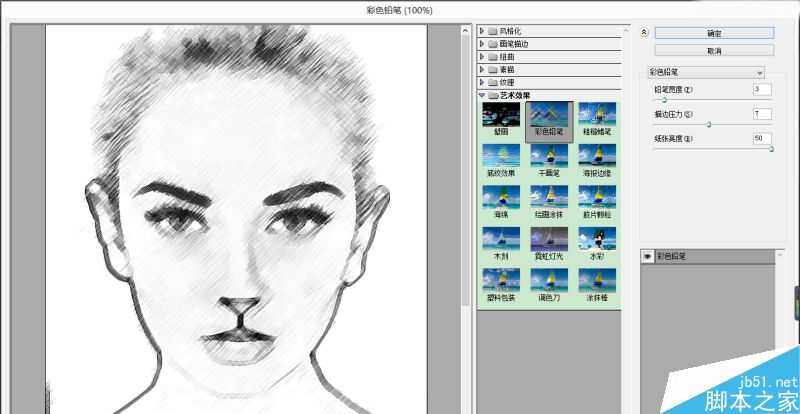Collapse the 艺术效果 filter folder
800x414 pixels.
point(483,95)
